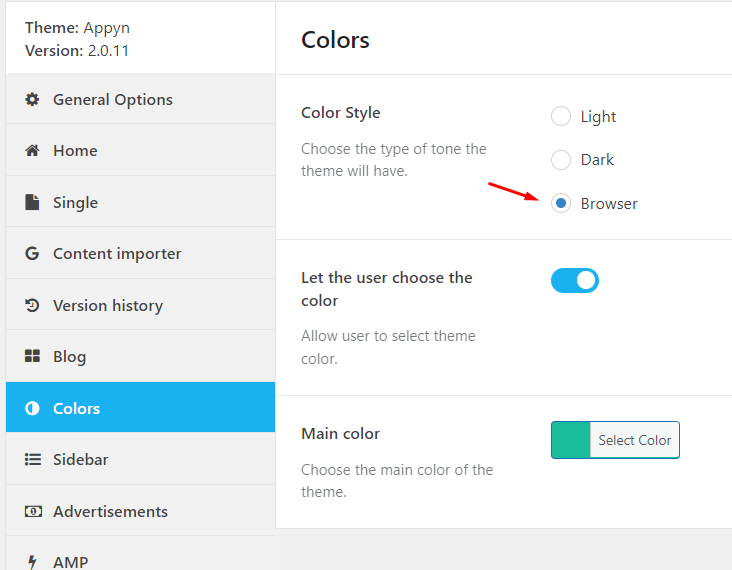Click the half-circle Colors icon
Screen dimensions: 732x570
pyautogui.click(x=32, y=408)
